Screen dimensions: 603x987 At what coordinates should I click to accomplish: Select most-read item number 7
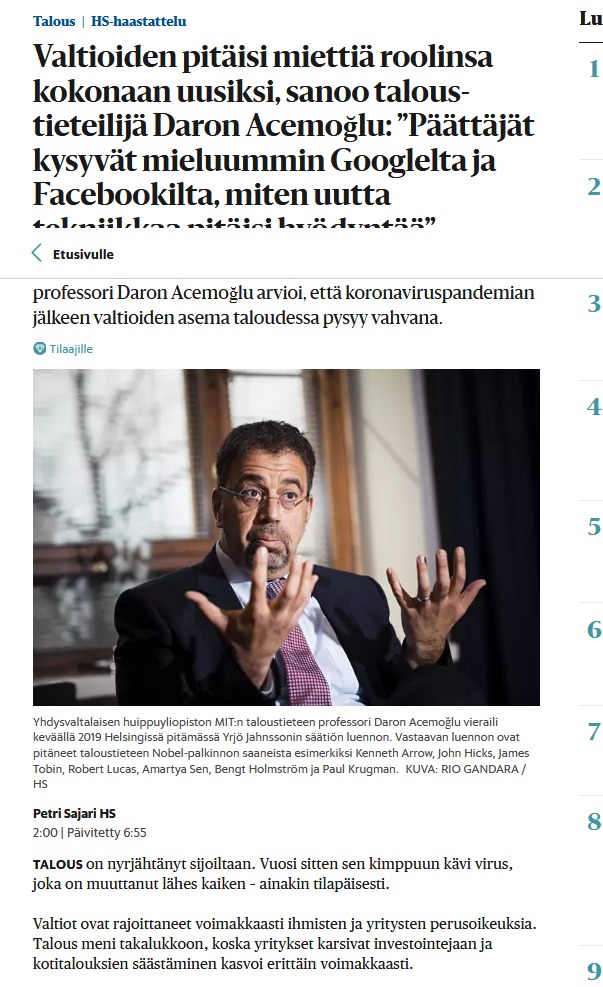(x=594, y=731)
